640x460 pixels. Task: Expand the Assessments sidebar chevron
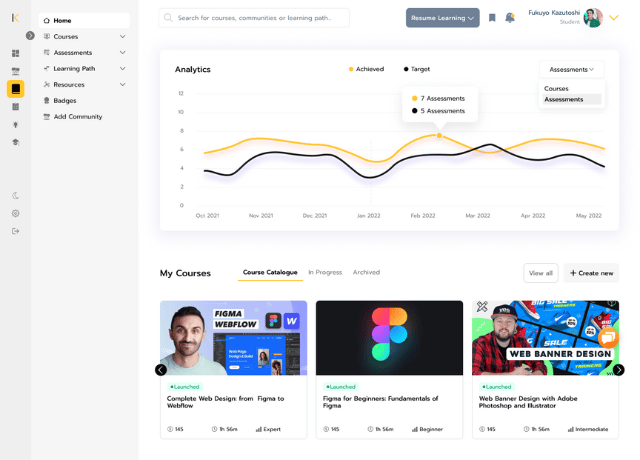click(x=122, y=52)
